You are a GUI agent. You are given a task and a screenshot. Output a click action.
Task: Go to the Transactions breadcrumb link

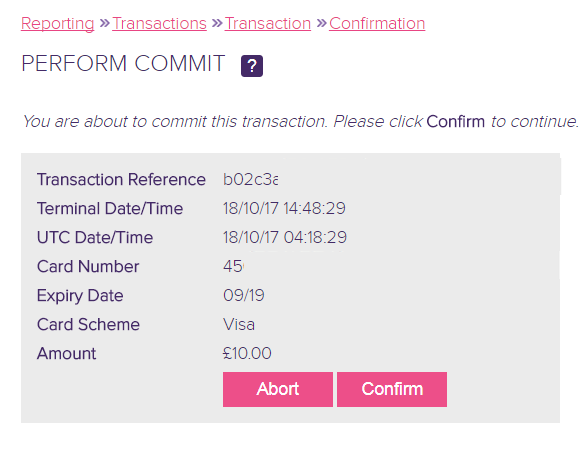159,24
